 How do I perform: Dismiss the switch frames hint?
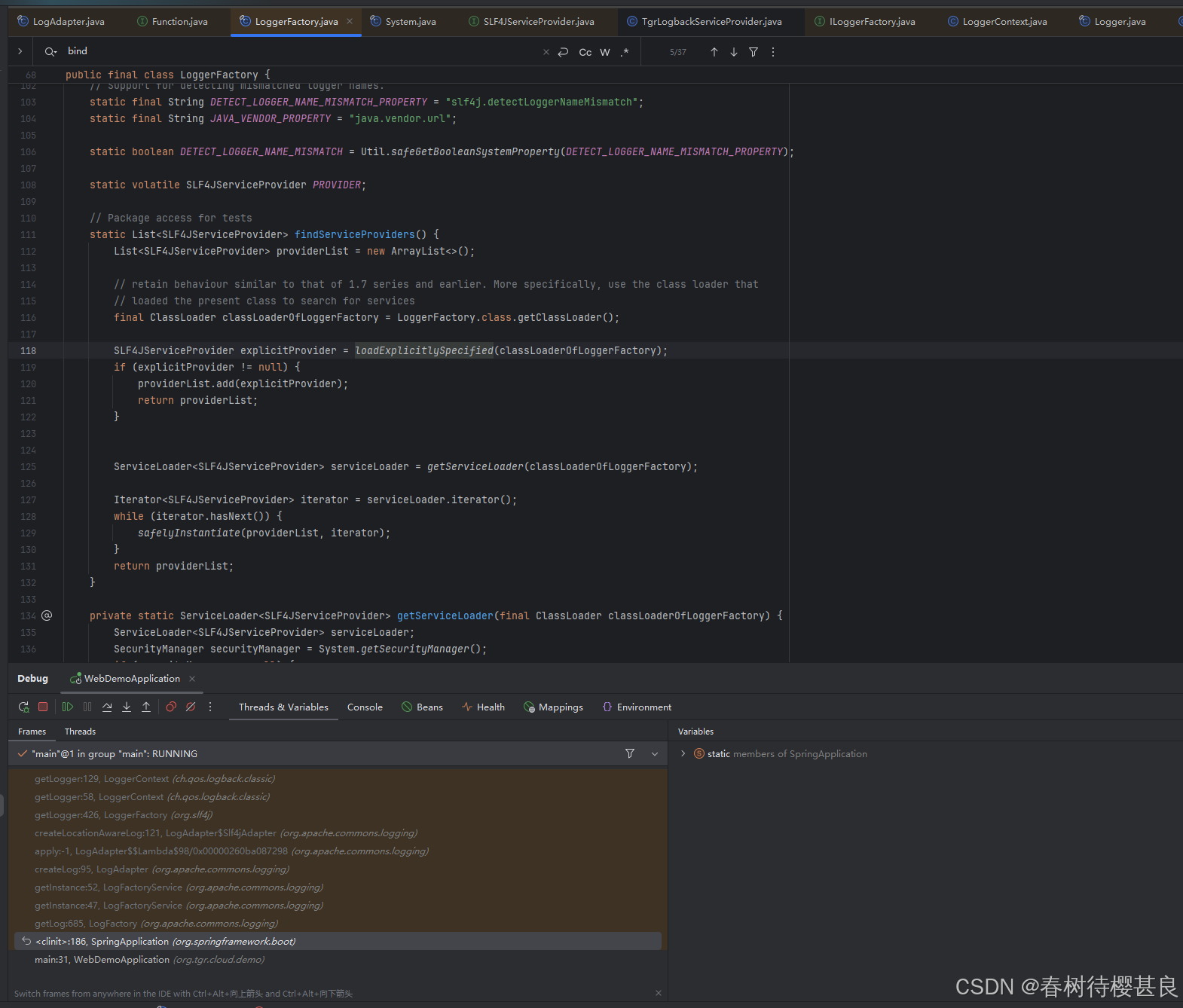659,993
